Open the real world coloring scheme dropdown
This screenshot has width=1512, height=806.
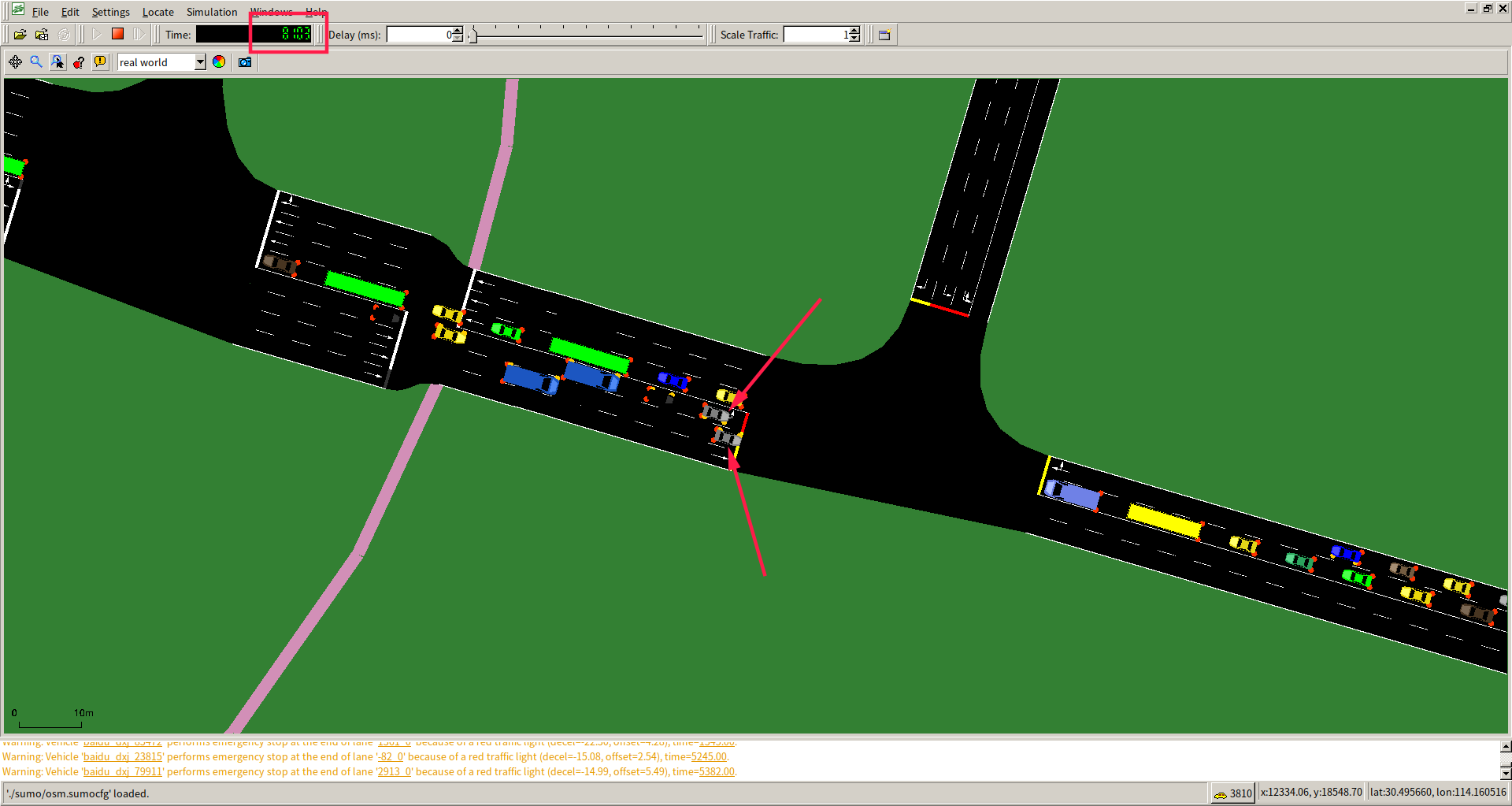pyautogui.click(x=200, y=62)
